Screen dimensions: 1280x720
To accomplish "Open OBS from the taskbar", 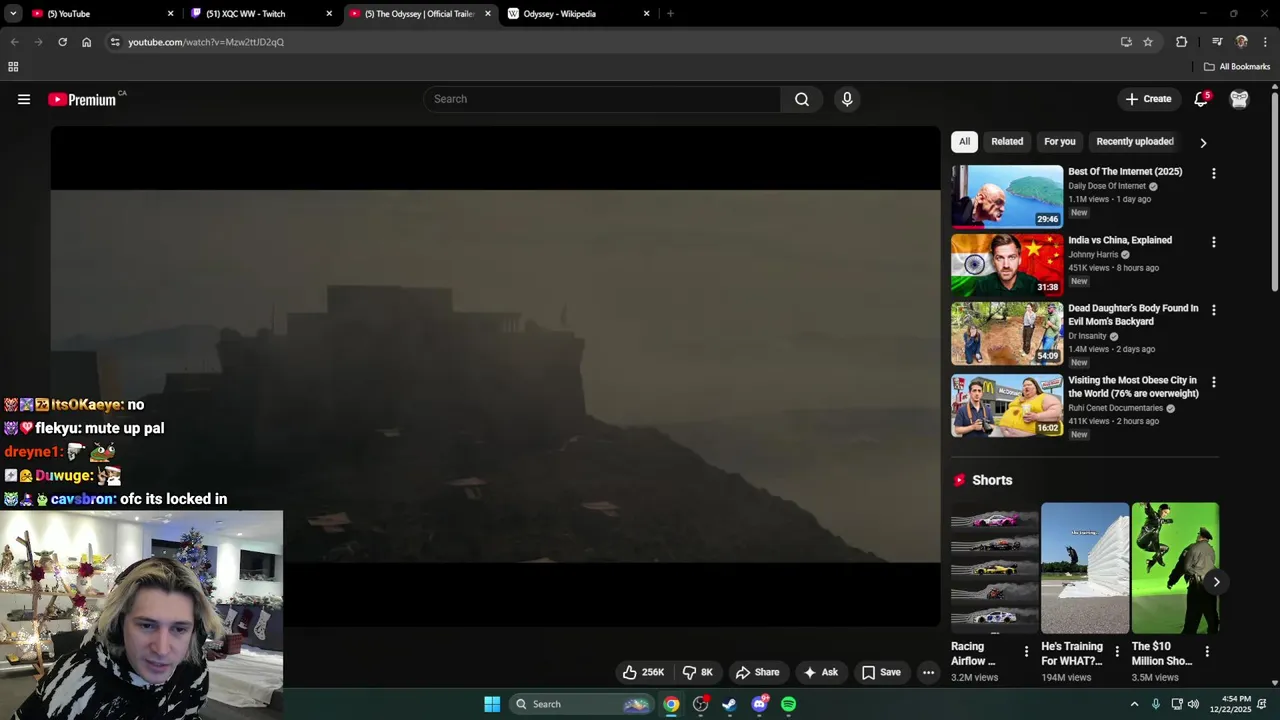I will point(701,704).
